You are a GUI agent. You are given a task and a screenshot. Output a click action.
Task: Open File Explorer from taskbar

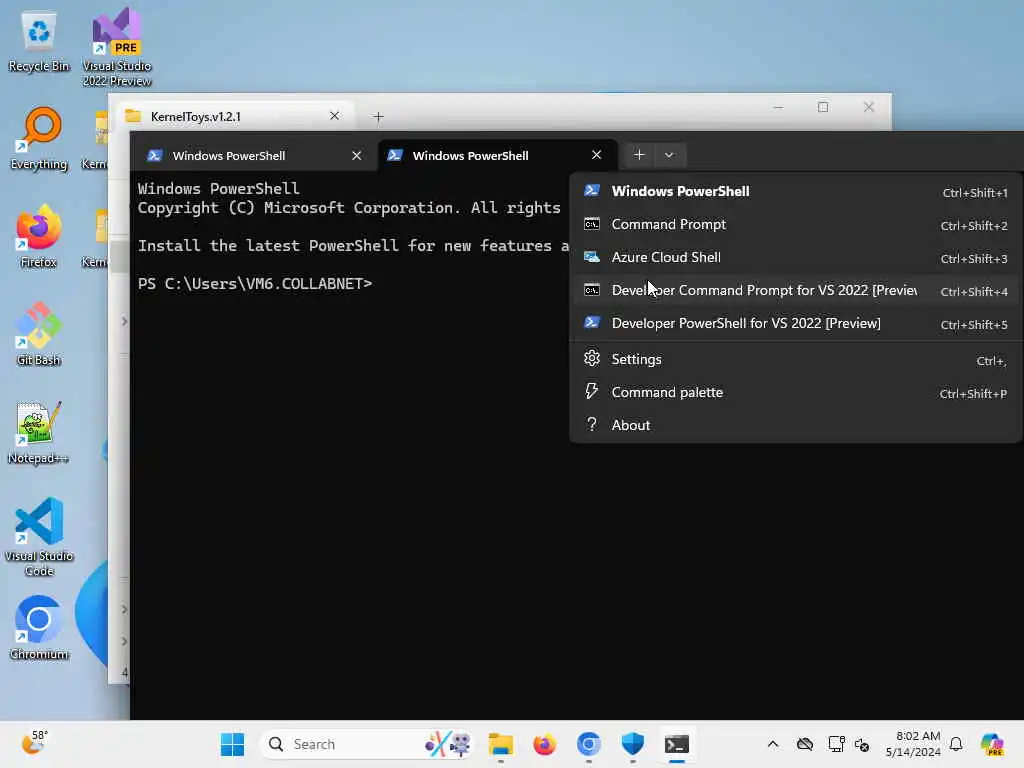[x=501, y=744]
